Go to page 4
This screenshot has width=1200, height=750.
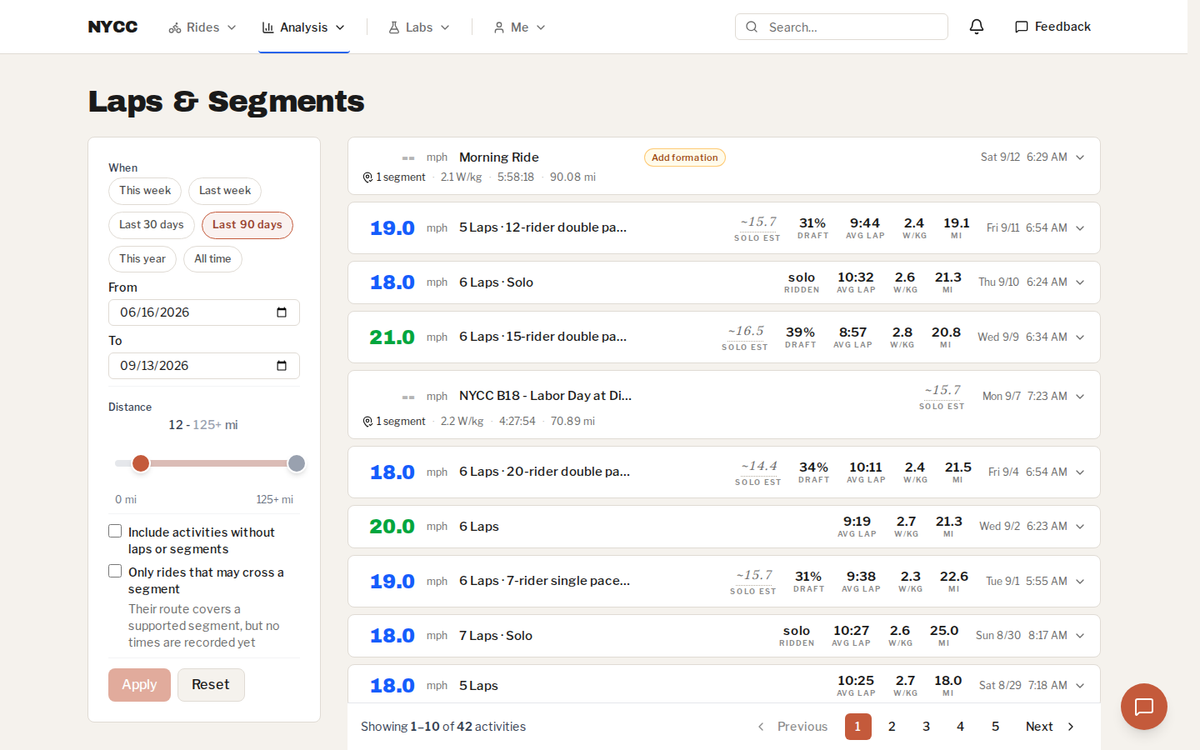(x=960, y=727)
